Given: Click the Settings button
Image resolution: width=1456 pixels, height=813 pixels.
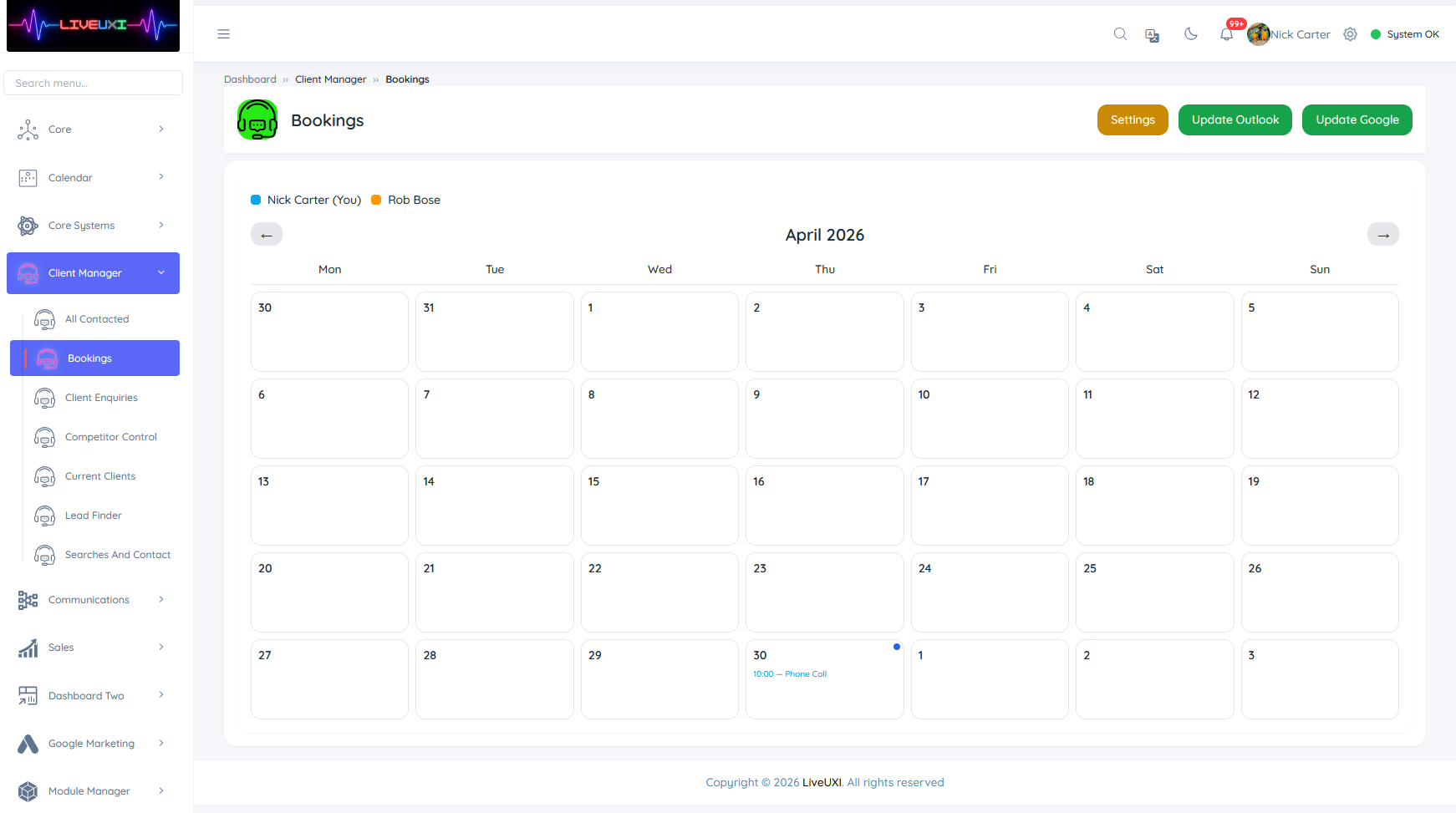Looking at the screenshot, I should 1133,119.
